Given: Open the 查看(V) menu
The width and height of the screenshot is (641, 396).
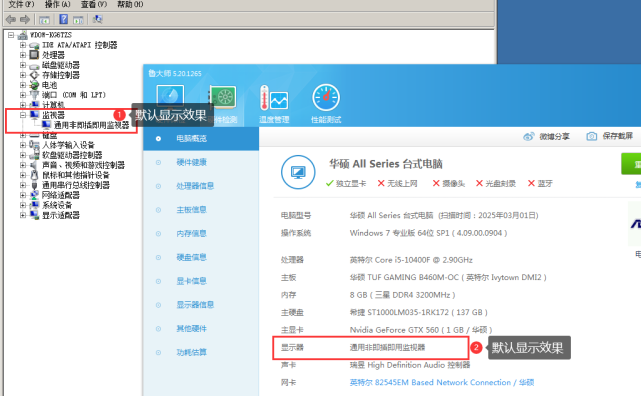Looking at the screenshot, I should (94, 4).
